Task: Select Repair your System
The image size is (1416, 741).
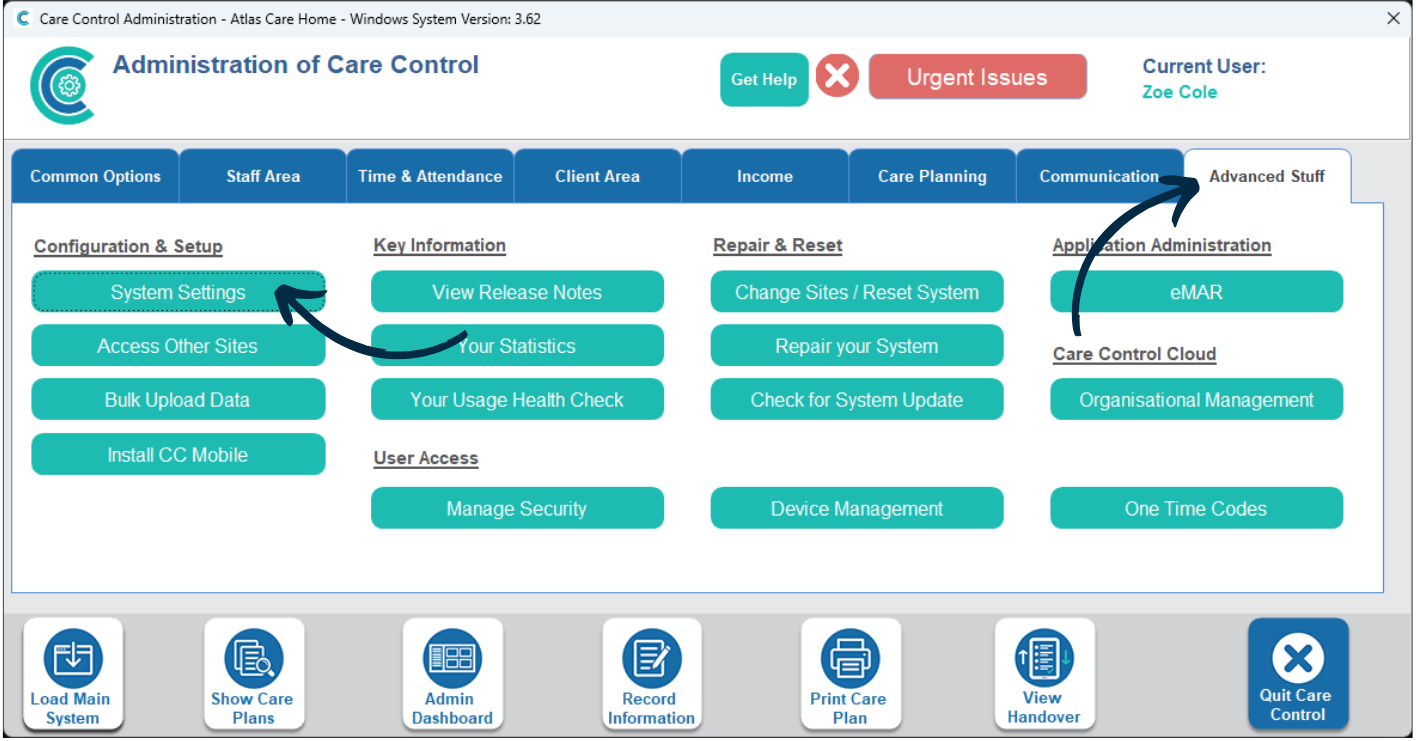Action: 857,346
